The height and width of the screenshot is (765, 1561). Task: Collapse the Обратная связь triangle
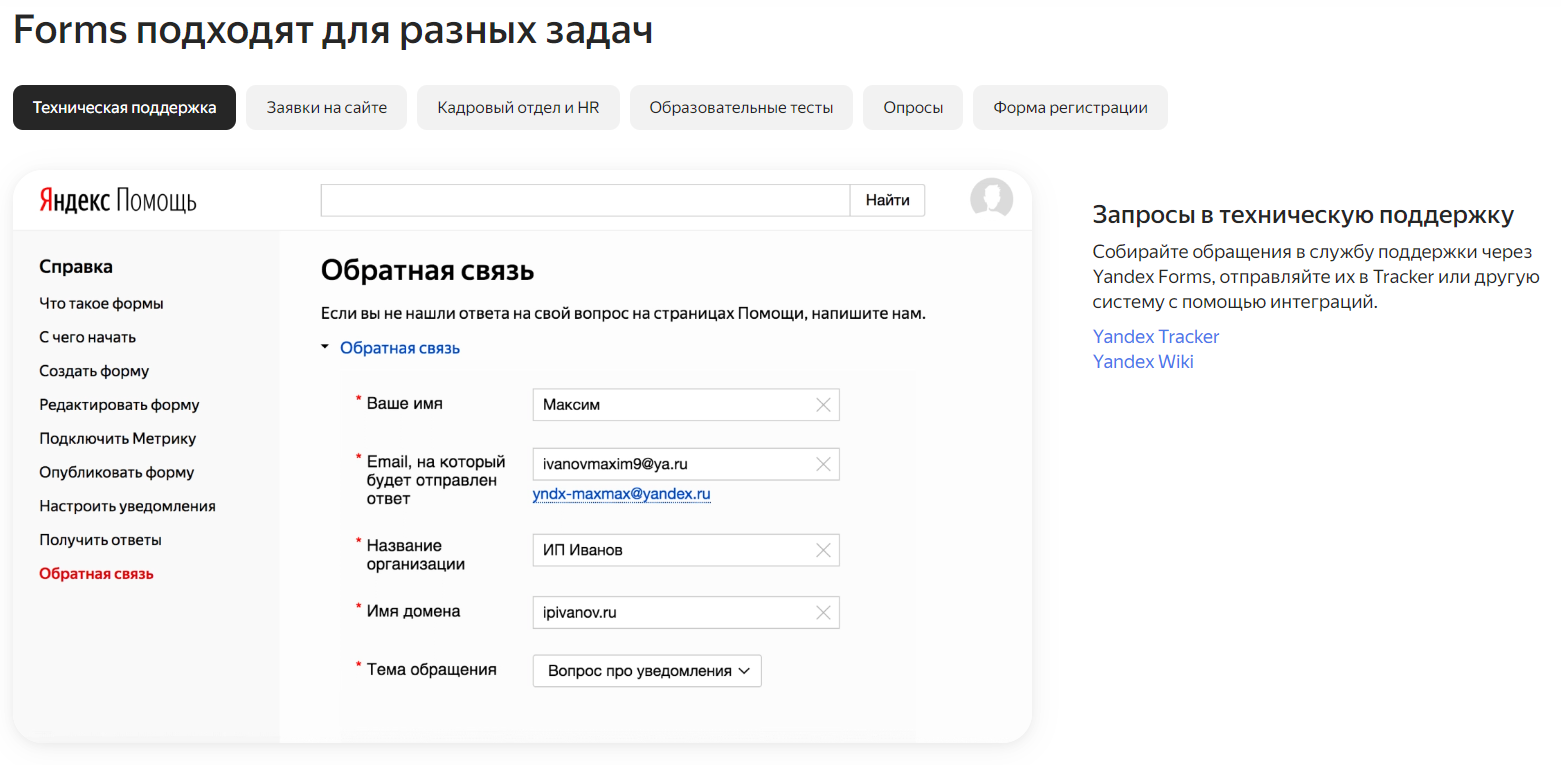(325, 348)
